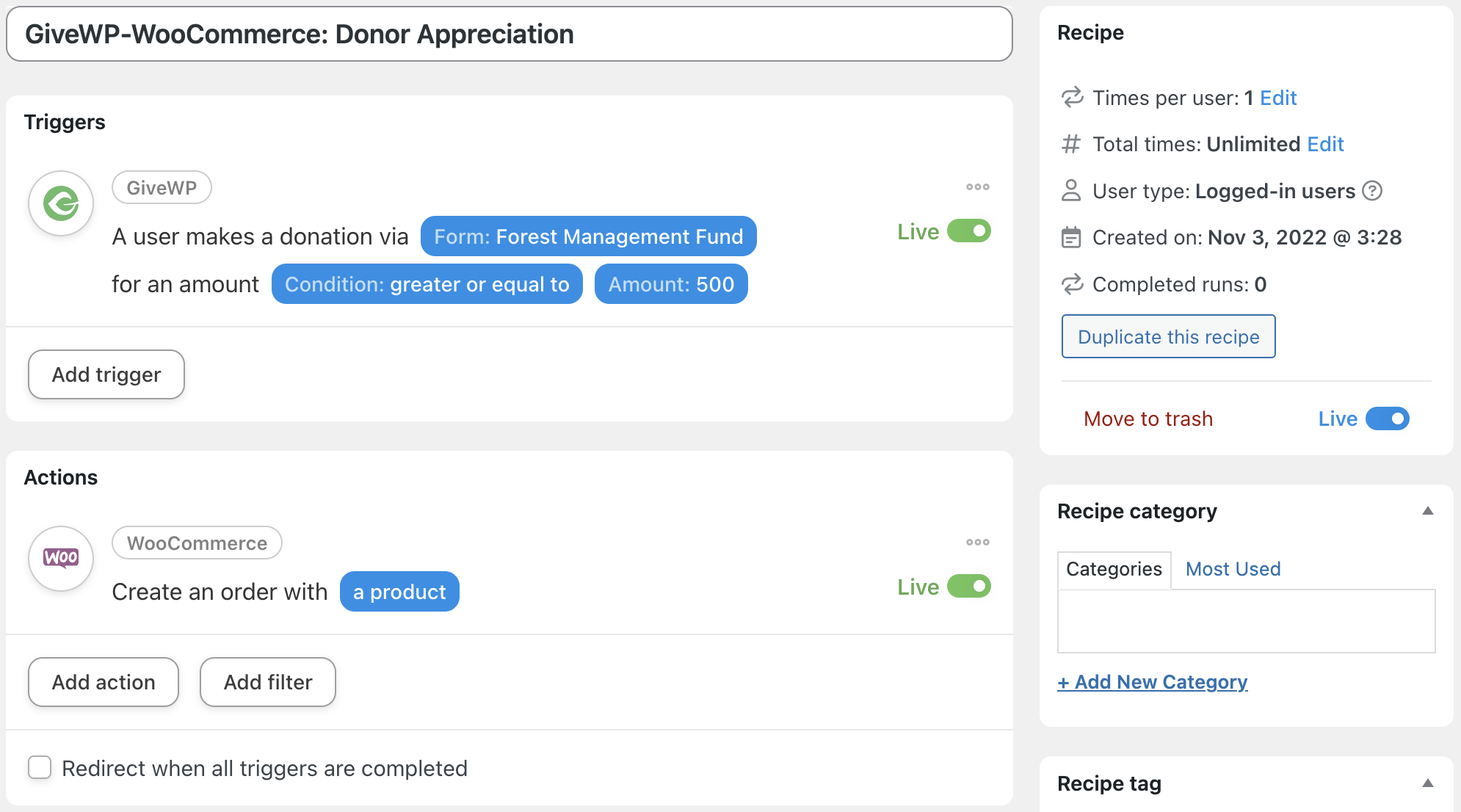Screen dimensions: 1461x812
Task: Click the User type person icon
Action: click(x=1072, y=191)
